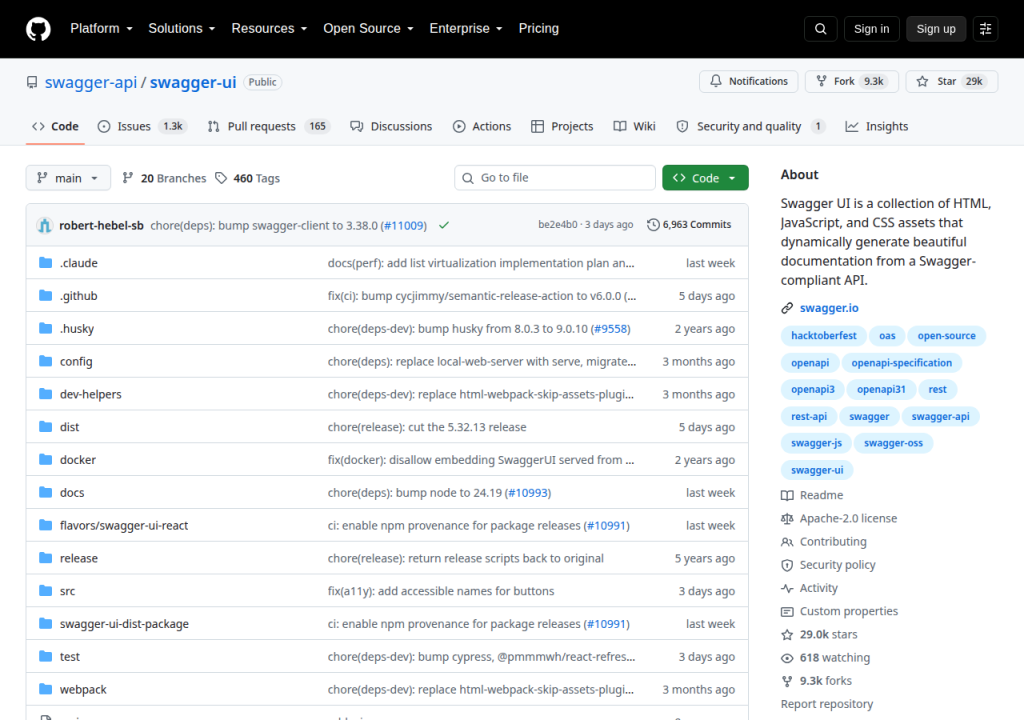Click the src folder icon

pos(45,591)
